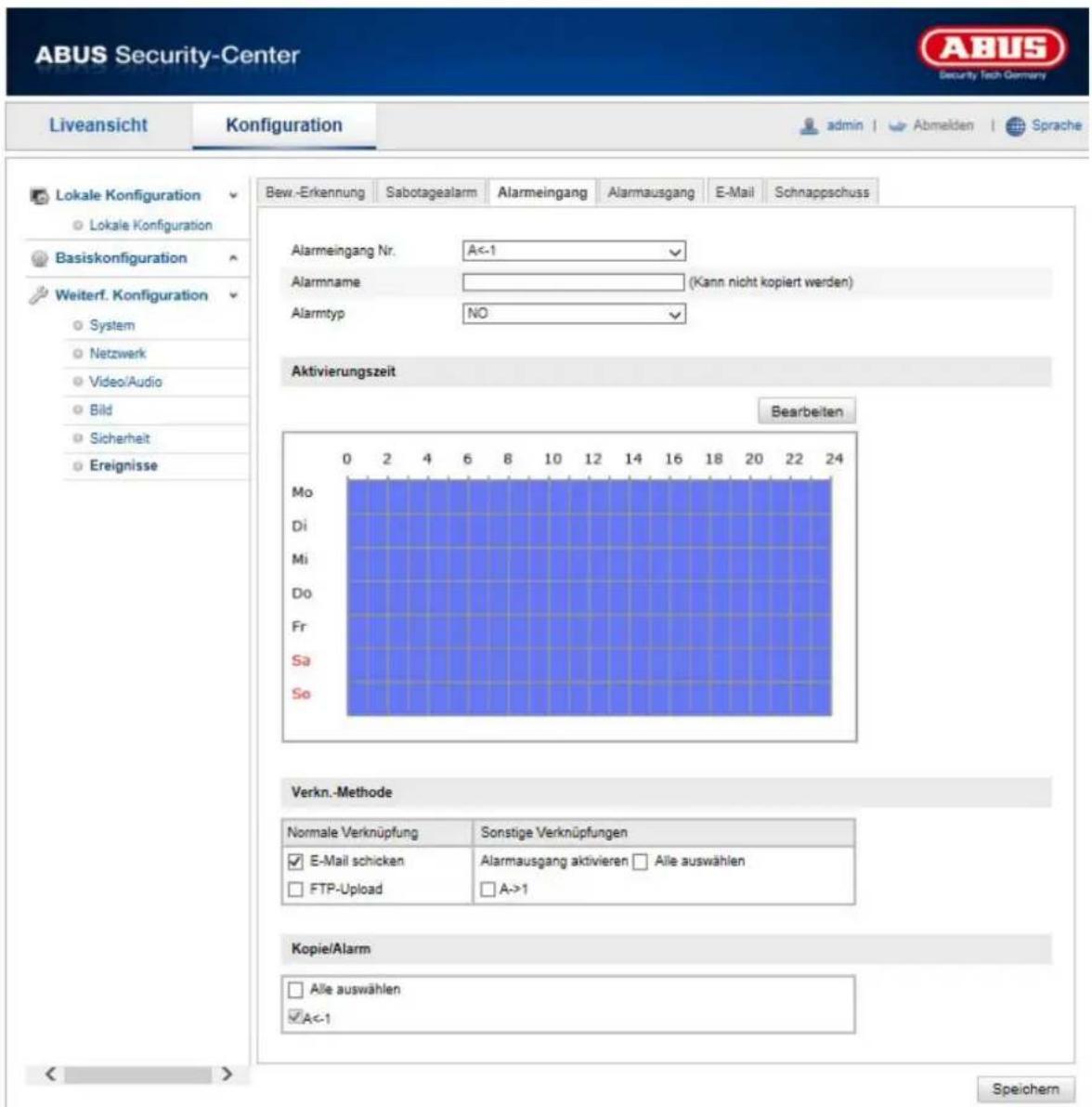Click the Bearbeiten button
Viewport: 1092px width, 1107px height.
(x=807, y=411)
